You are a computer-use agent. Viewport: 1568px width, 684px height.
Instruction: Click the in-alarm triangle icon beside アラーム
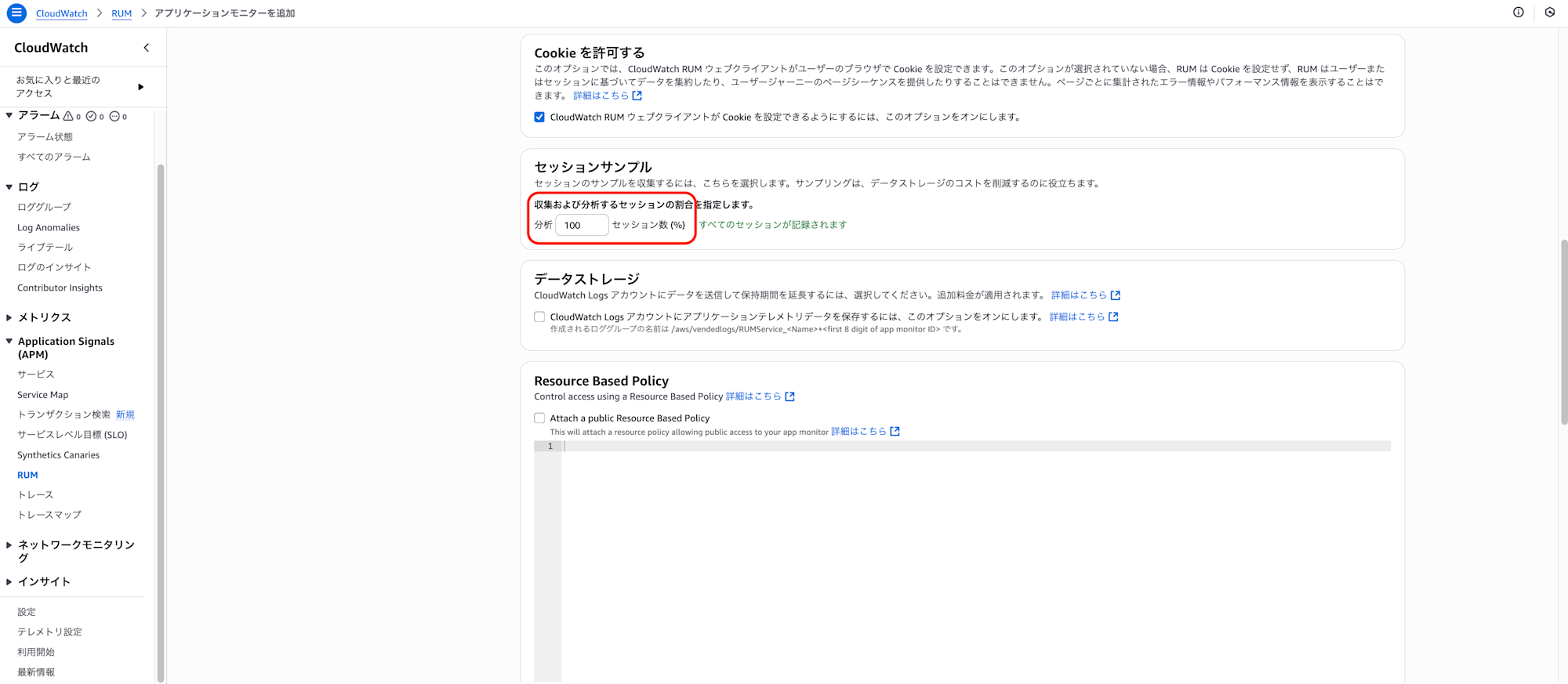click(68, 116)
